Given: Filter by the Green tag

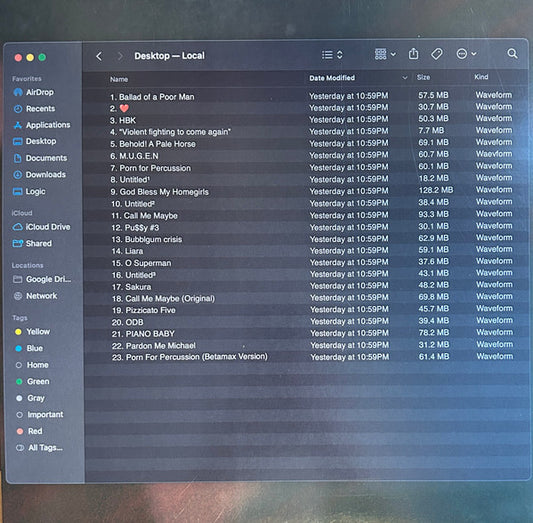Looking at the screenshot, I should [x=33, y=382].
